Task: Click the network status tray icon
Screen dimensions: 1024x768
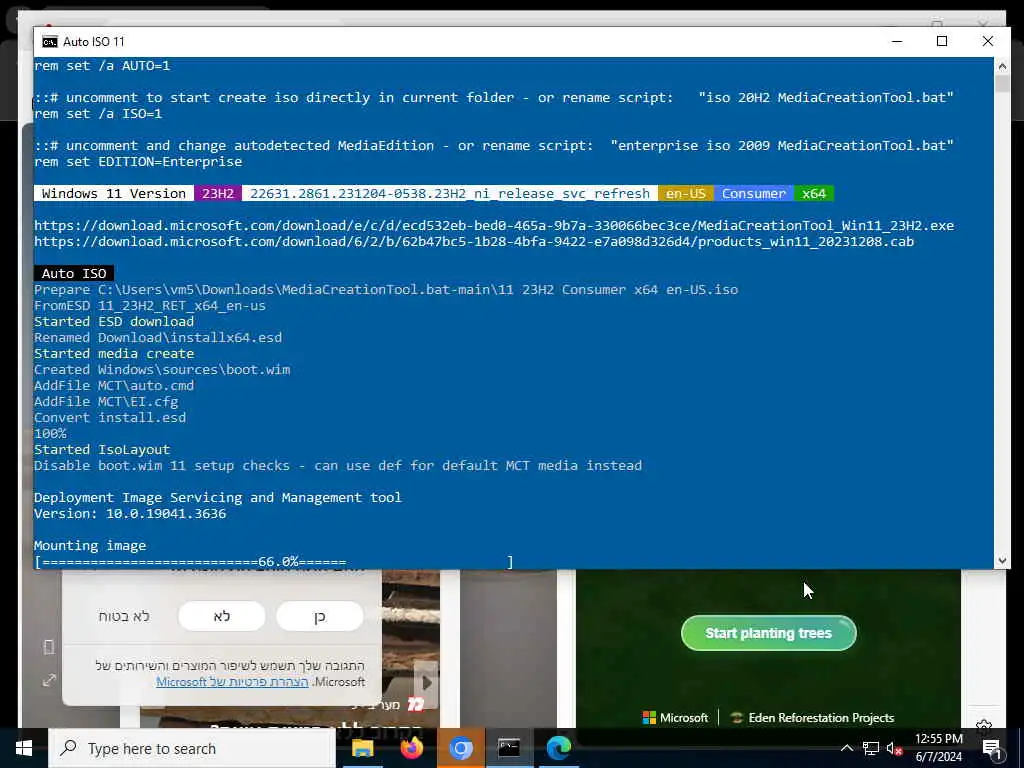Action: tap(871, 748)
